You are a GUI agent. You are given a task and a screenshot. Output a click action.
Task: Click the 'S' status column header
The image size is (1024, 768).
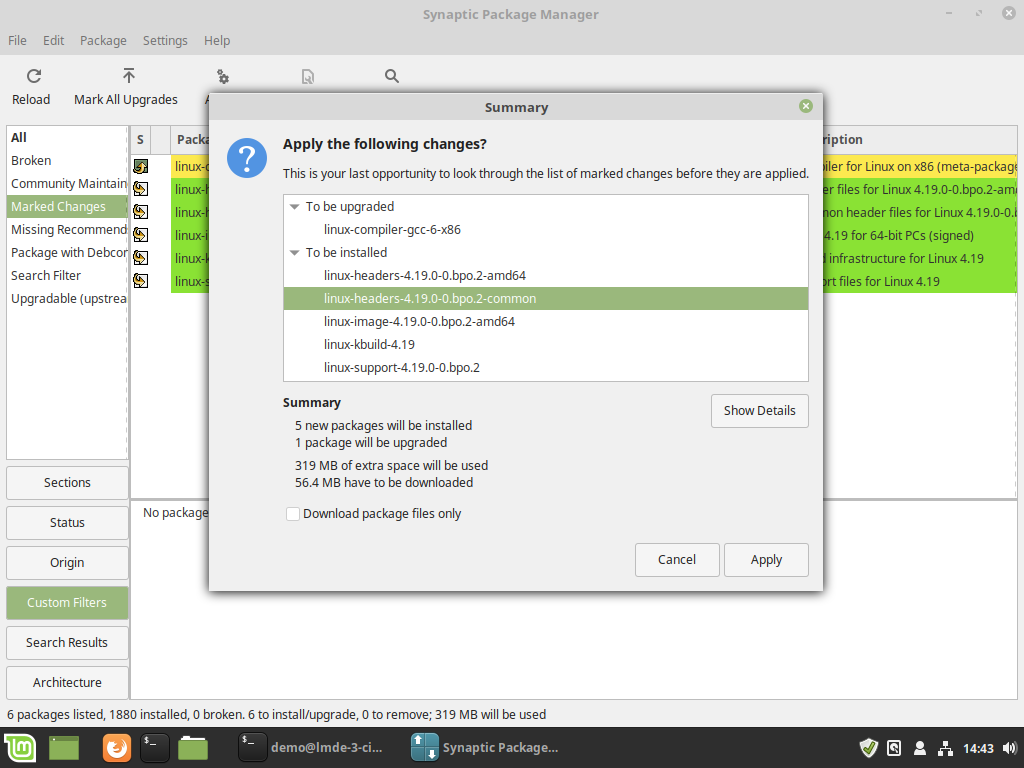tap(140, 140)
